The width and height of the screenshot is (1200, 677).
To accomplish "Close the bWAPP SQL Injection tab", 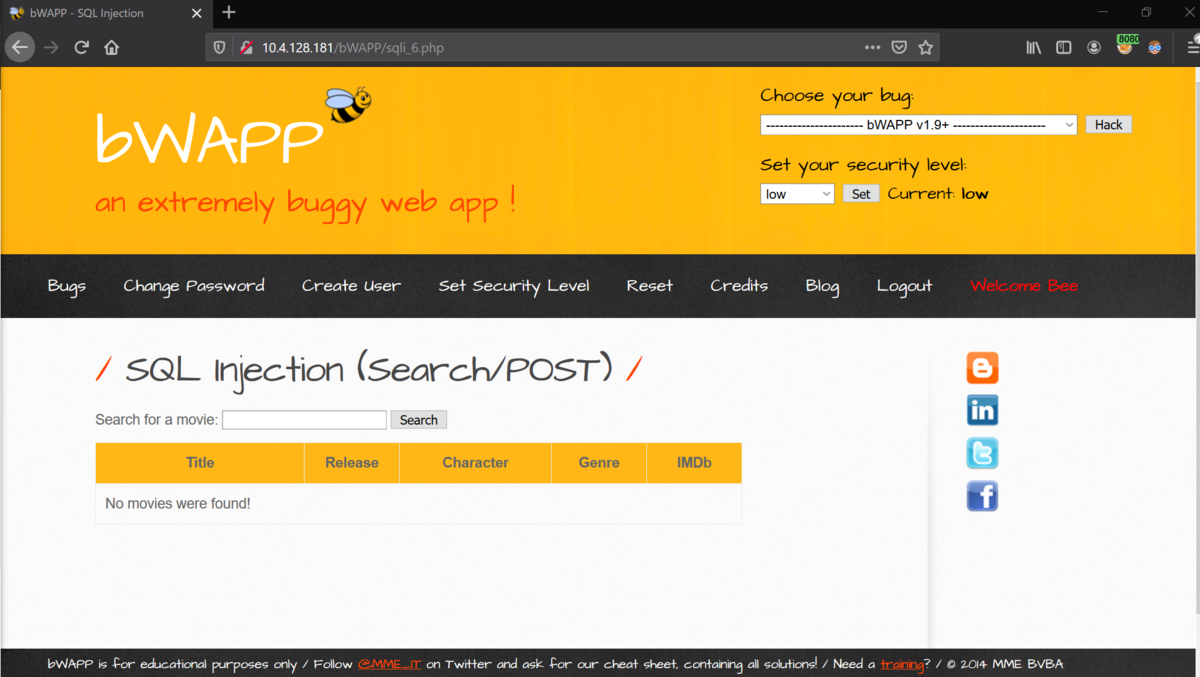I will click(x=197, y=13).
